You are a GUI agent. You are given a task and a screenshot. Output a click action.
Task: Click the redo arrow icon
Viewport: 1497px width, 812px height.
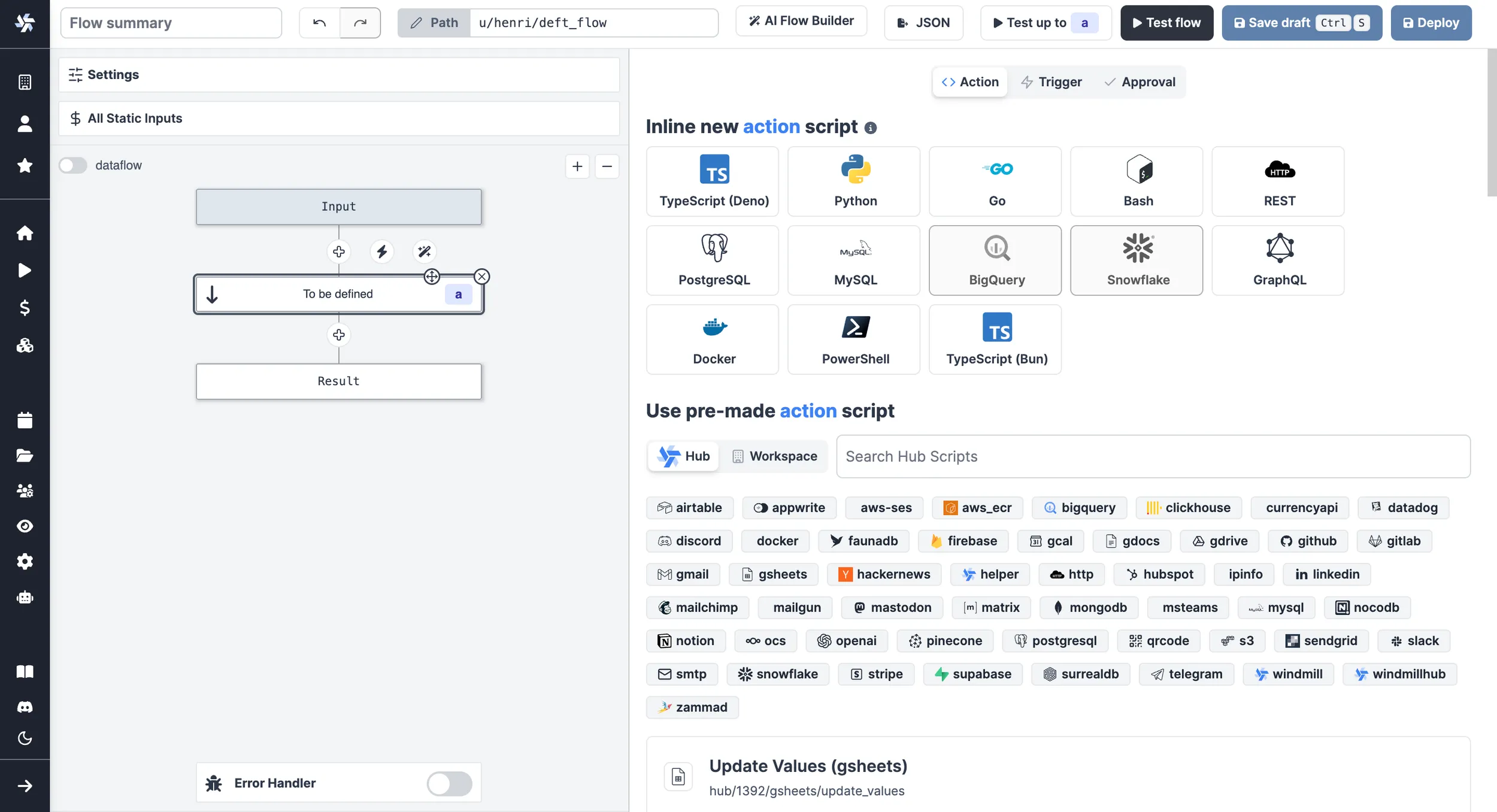pyautogui.click(x=360, y=23)
